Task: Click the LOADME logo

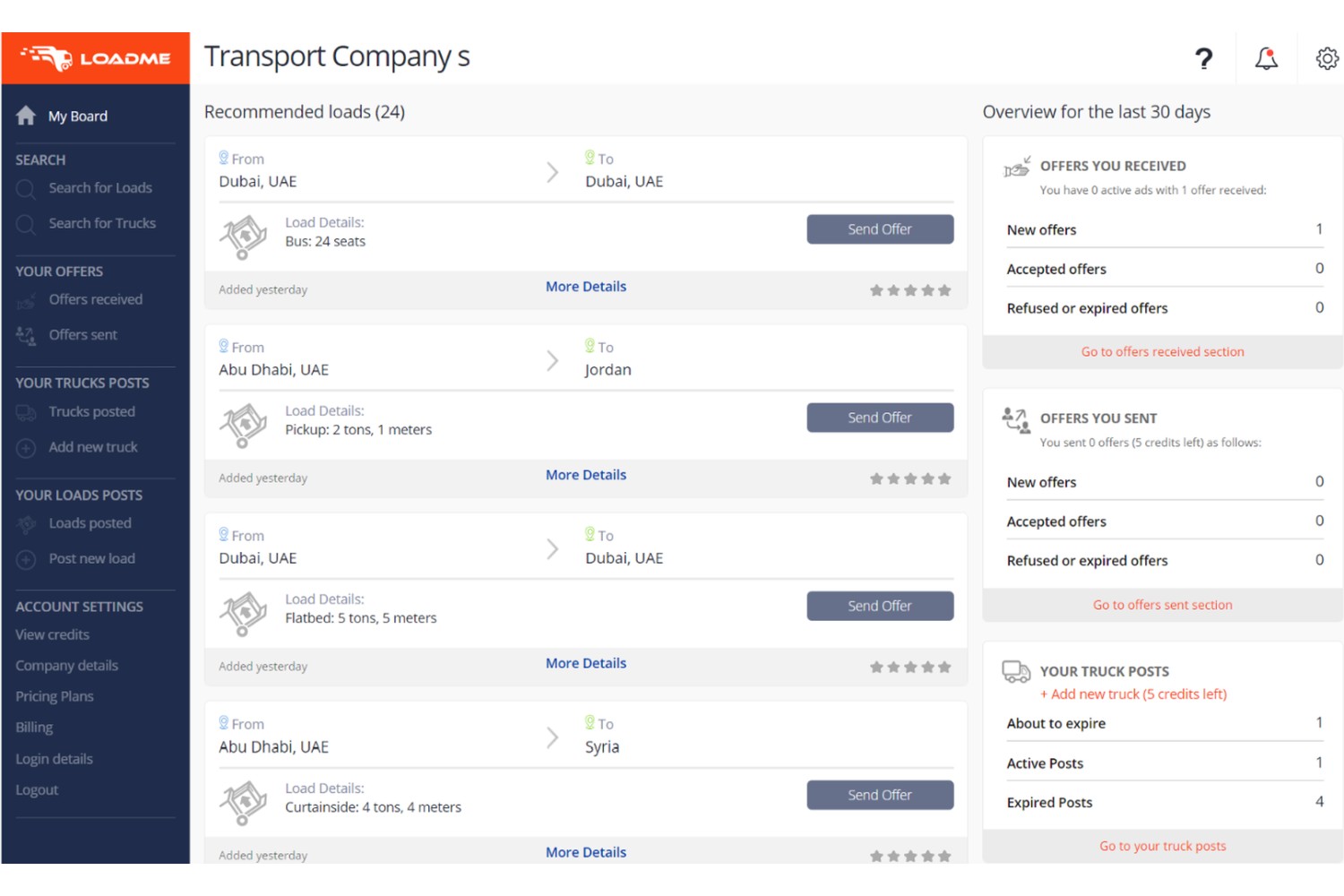Action: click(x=96, y=58)
